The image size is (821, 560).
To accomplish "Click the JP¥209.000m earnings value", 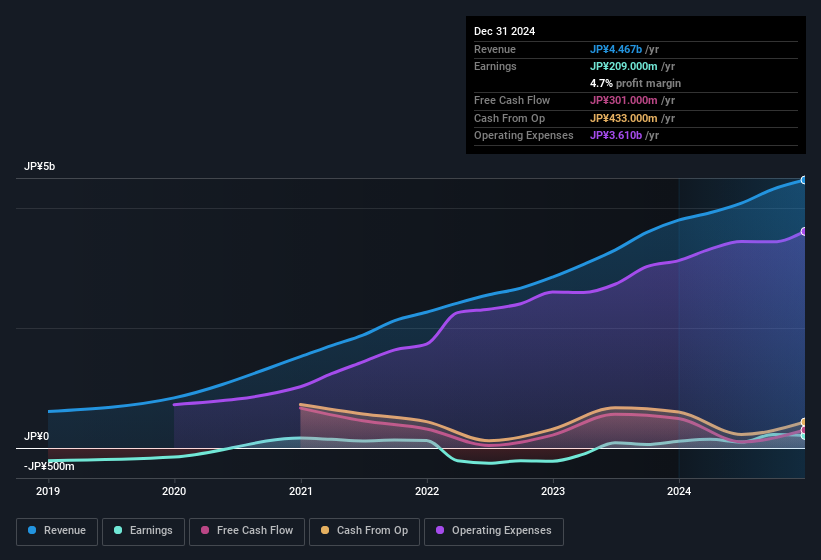I will coord(624,66).
